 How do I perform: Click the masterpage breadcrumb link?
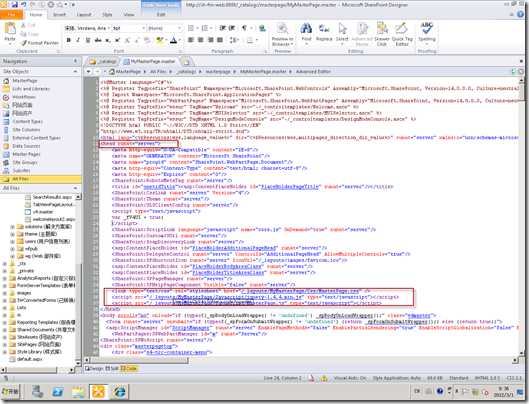(218, 72)
